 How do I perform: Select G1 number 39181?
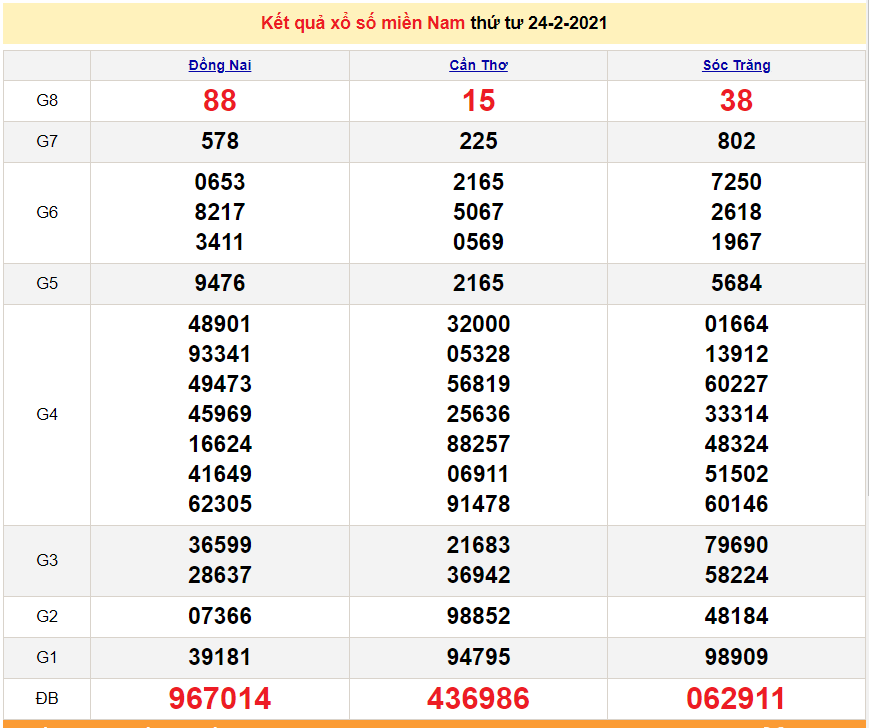(219, 657)
